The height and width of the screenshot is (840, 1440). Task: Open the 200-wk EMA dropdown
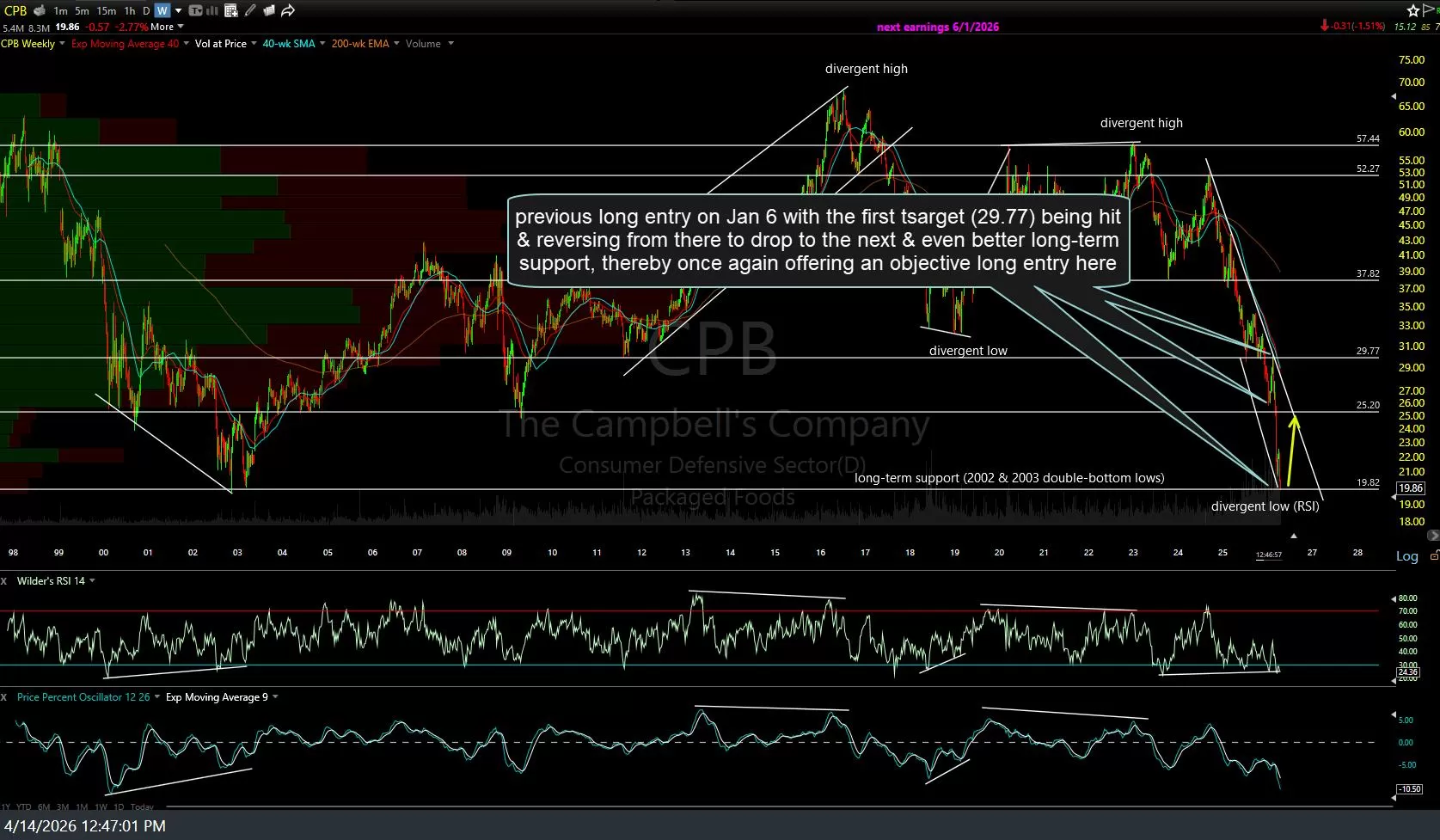pos(396,44)
